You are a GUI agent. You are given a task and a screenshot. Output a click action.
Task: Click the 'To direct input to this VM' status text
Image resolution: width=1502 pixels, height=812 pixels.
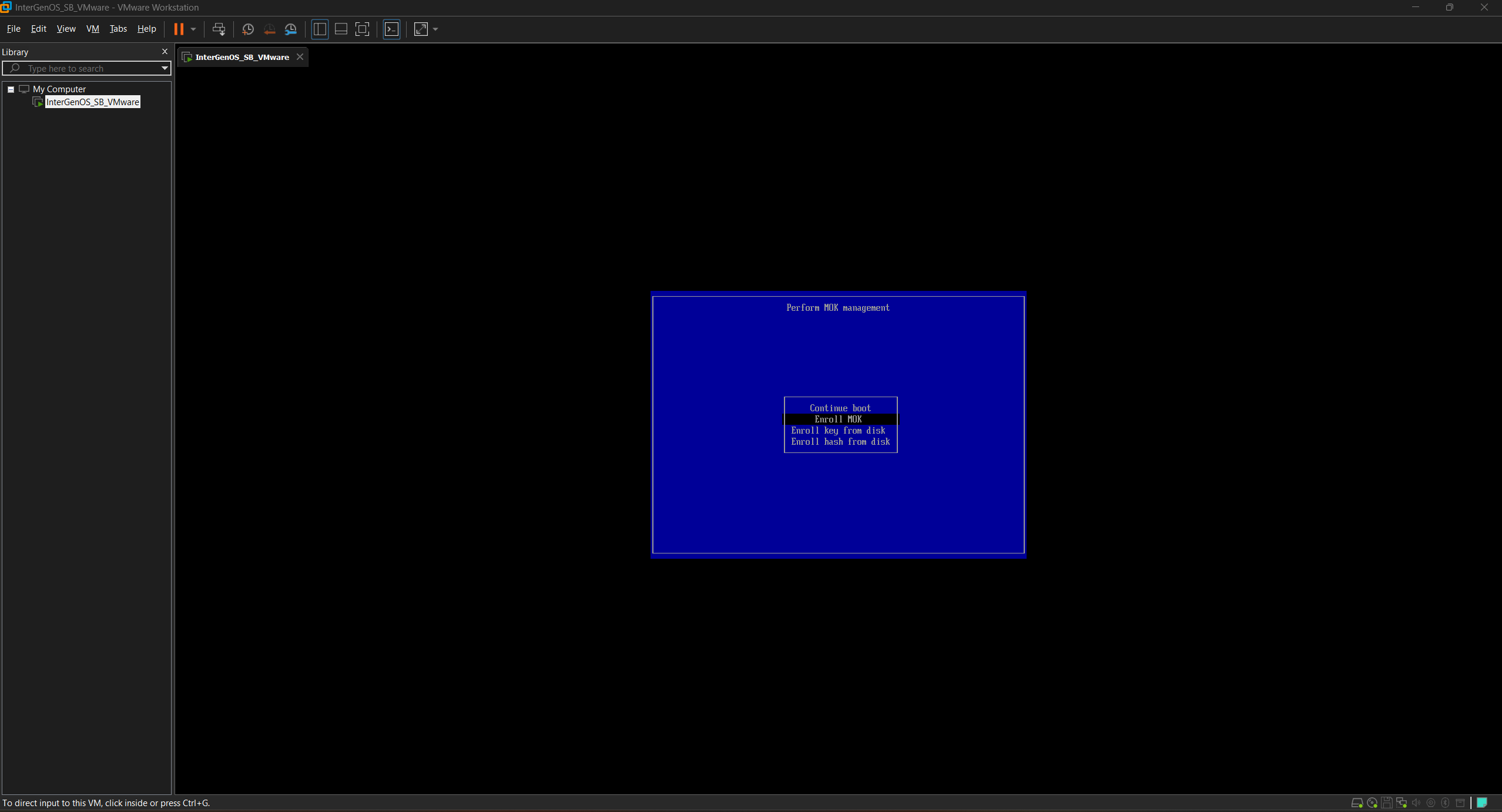pyautogui.click(x=106, y=803)
